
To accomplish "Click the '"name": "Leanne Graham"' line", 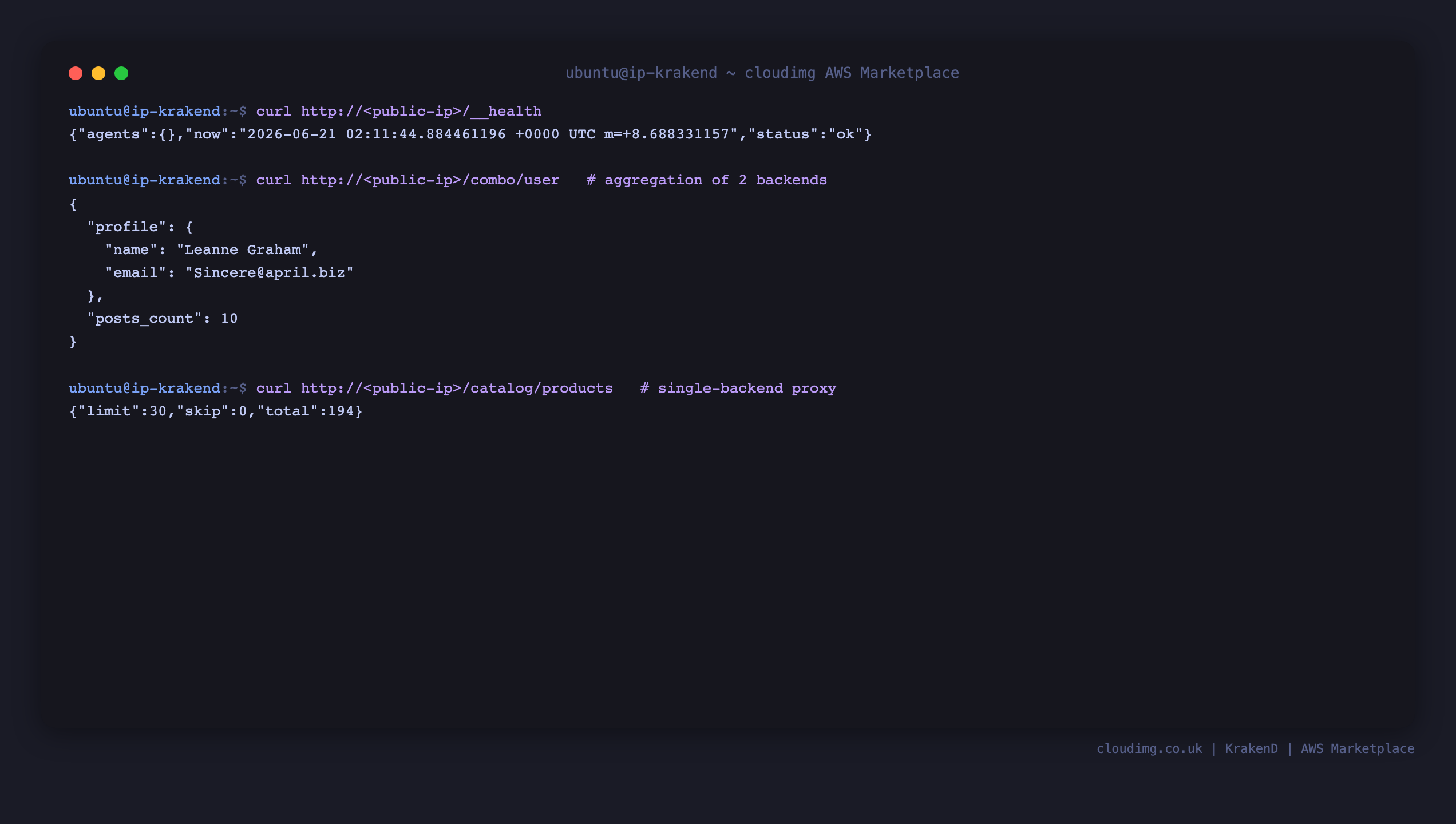I will coord(211,249).
